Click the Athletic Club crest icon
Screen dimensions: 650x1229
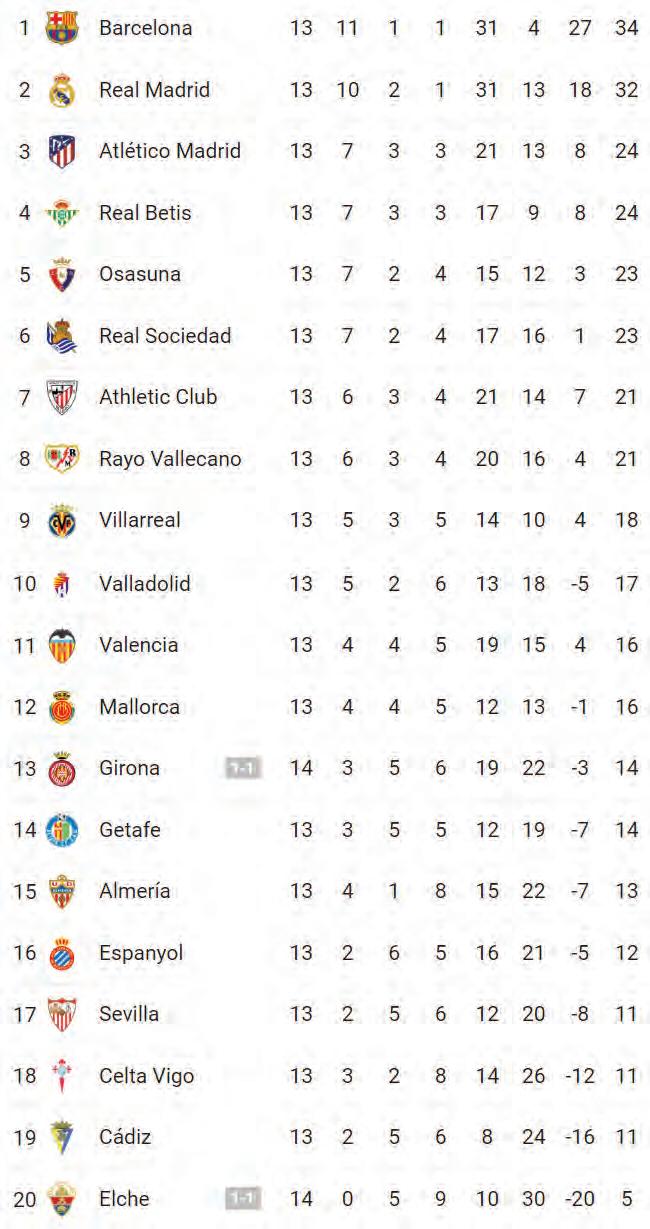click(62, 397)
